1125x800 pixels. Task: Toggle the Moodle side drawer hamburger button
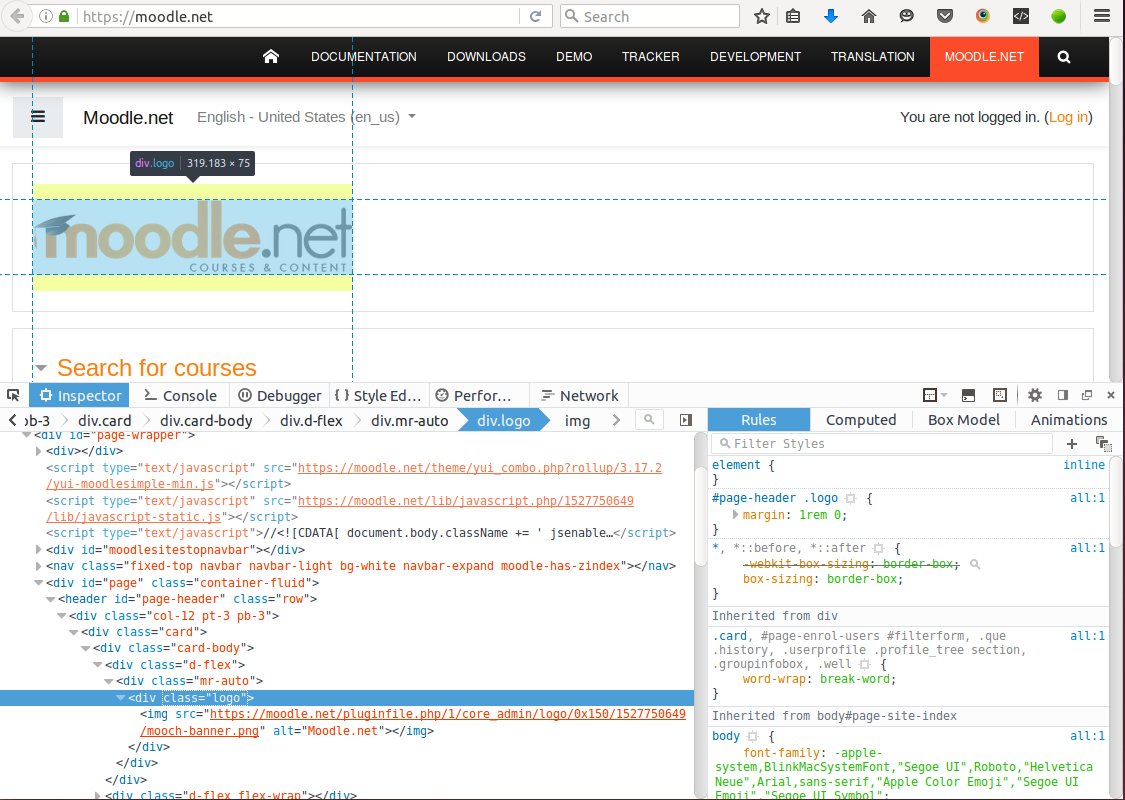[38, 117]
